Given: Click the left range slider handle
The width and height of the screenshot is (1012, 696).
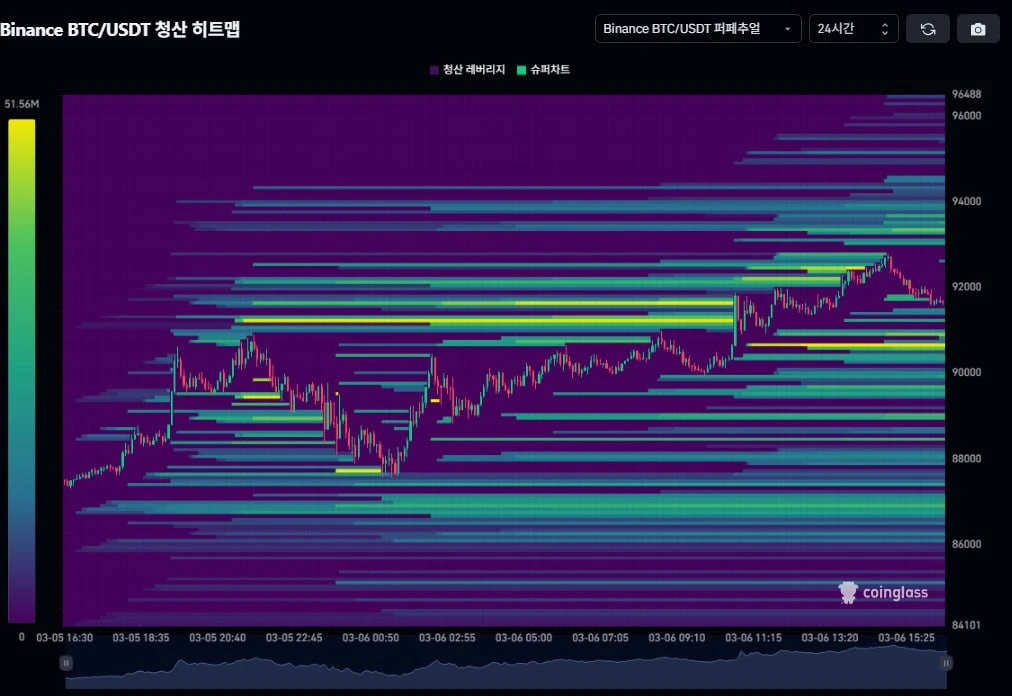Looking at the screenshot, I should (x=66, y=663).
